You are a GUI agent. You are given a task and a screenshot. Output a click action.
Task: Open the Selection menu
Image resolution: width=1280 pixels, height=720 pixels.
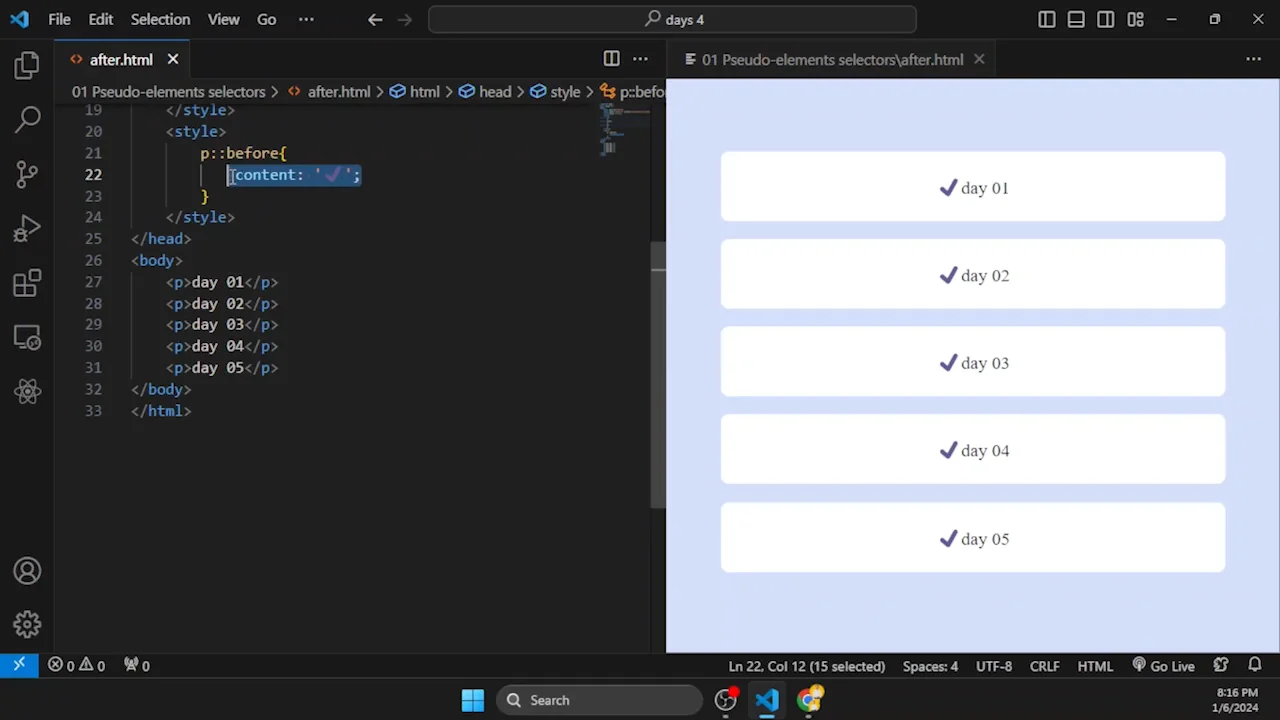[160, 19]
